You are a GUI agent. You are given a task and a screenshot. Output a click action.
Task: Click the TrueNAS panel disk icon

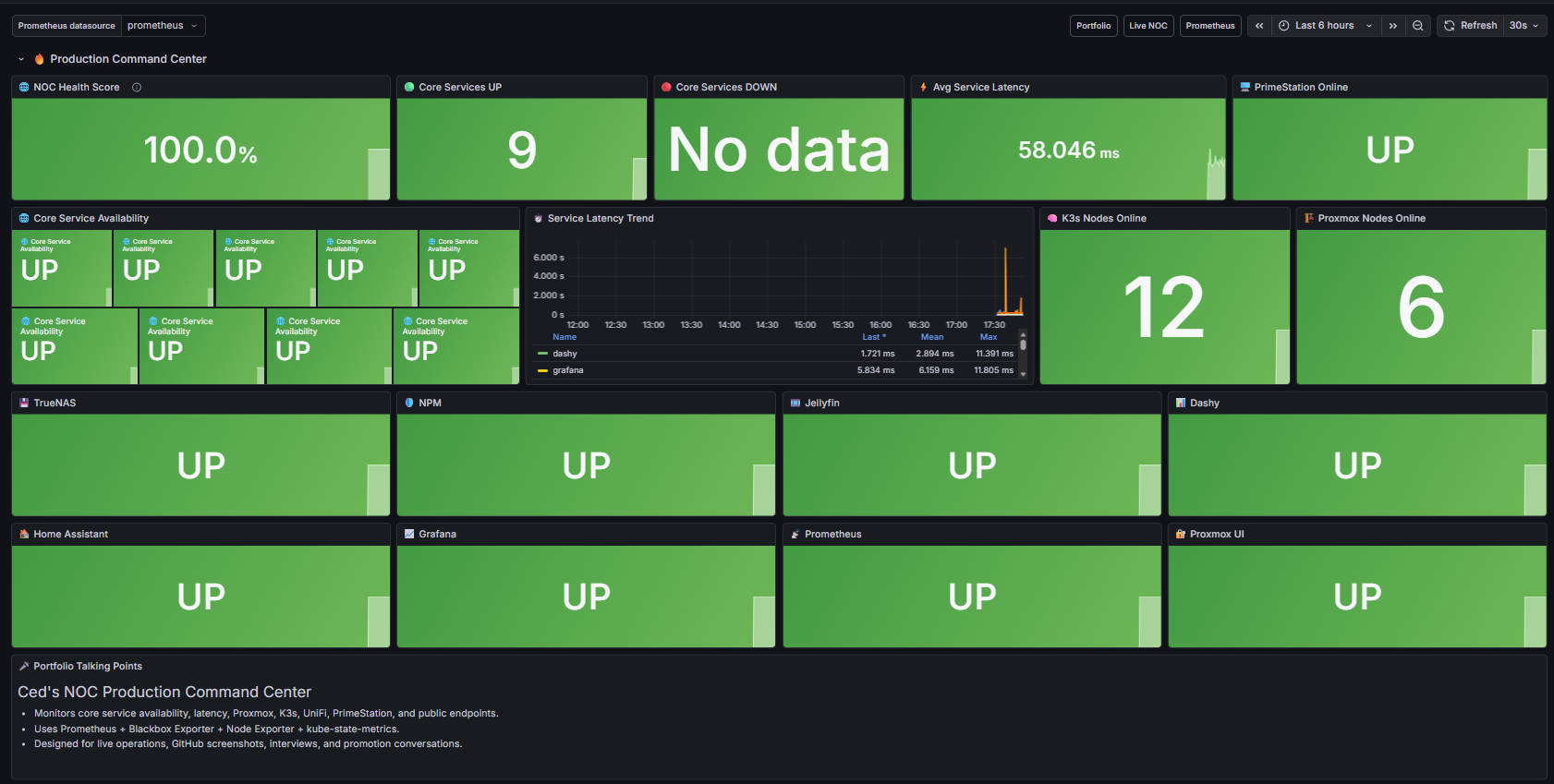[24, 403]
